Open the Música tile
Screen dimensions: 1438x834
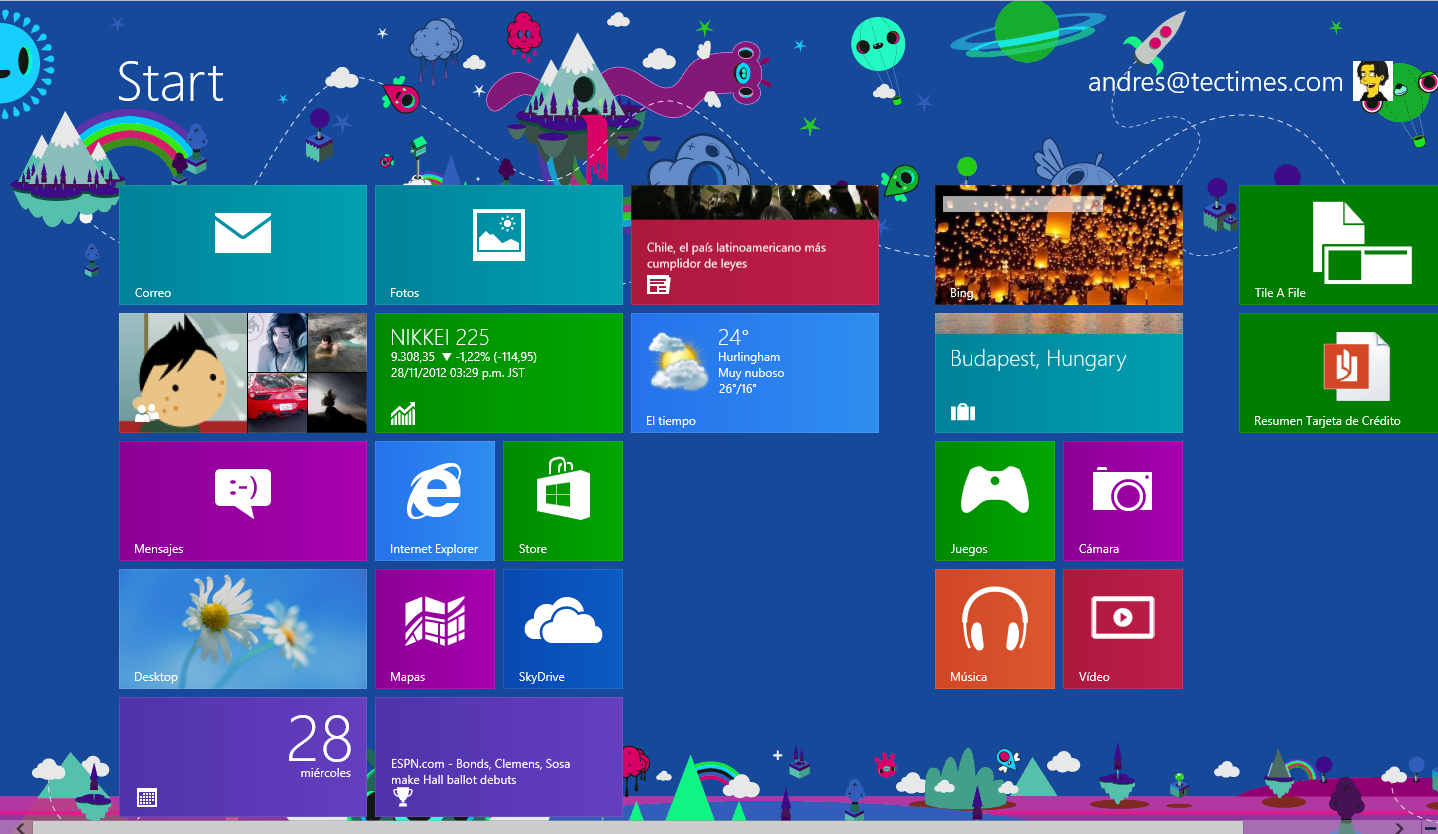[995, 629]
